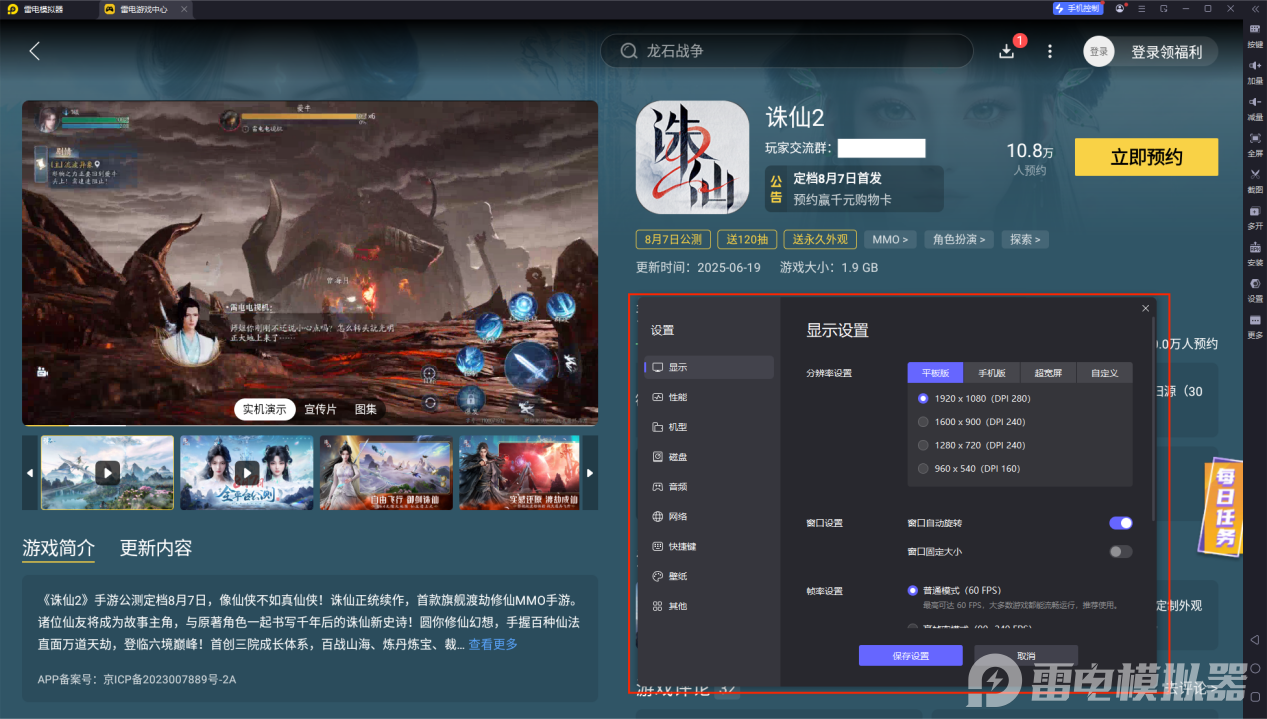This screenshot has height=719, width=1267.
Task: Select 机型 in the settings sidebar
Action: (x=709, y=427)
